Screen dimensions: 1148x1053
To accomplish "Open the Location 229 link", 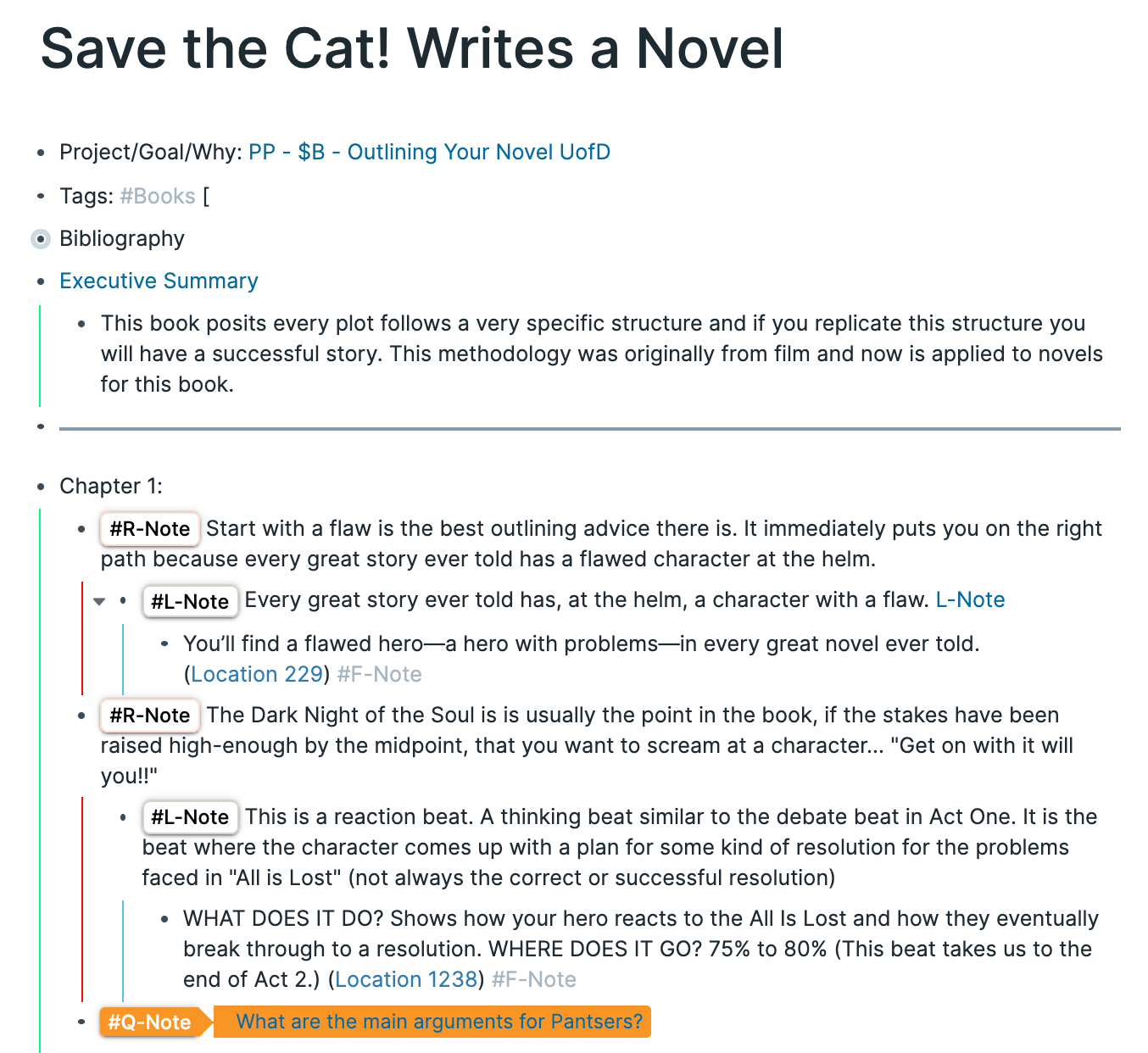I will coord(257,674).
